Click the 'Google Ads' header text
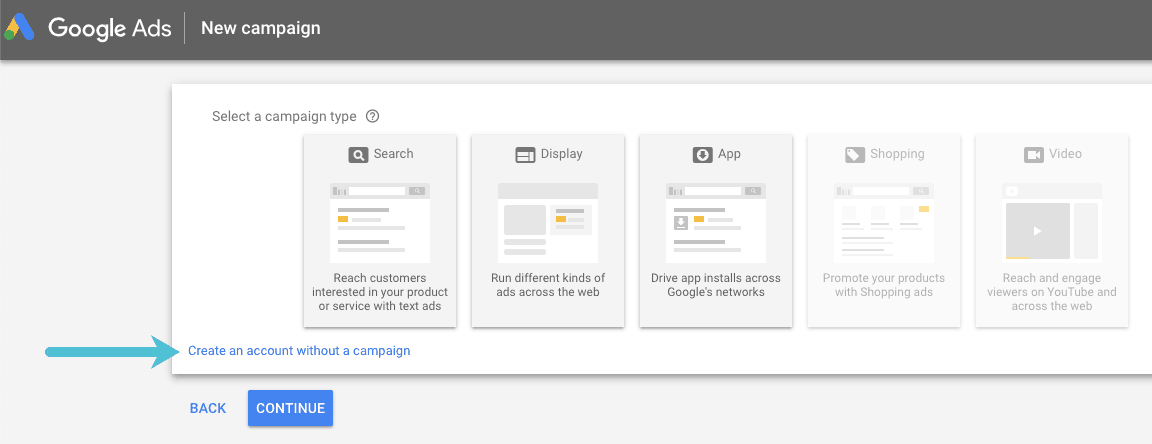The width and height of the screenshot is (1152, 444). coord(110,28)
